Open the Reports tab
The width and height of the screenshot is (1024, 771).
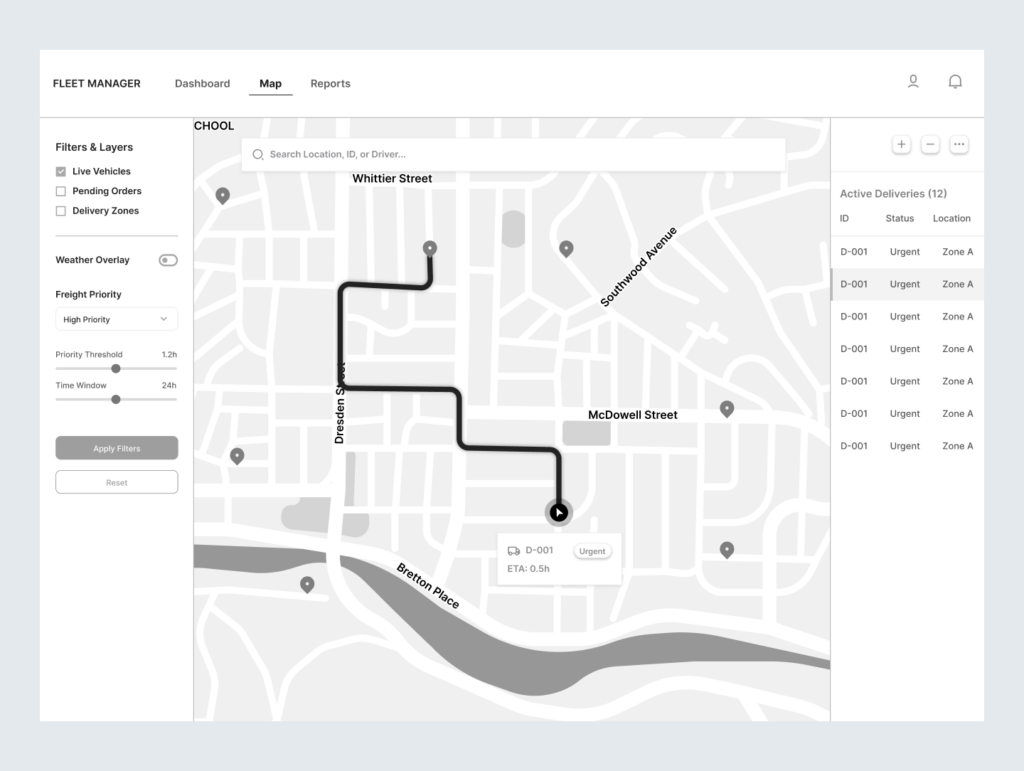[330, 84]
